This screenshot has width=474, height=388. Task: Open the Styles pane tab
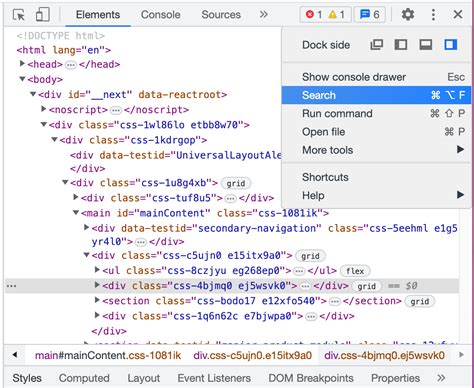coord(27,378)
